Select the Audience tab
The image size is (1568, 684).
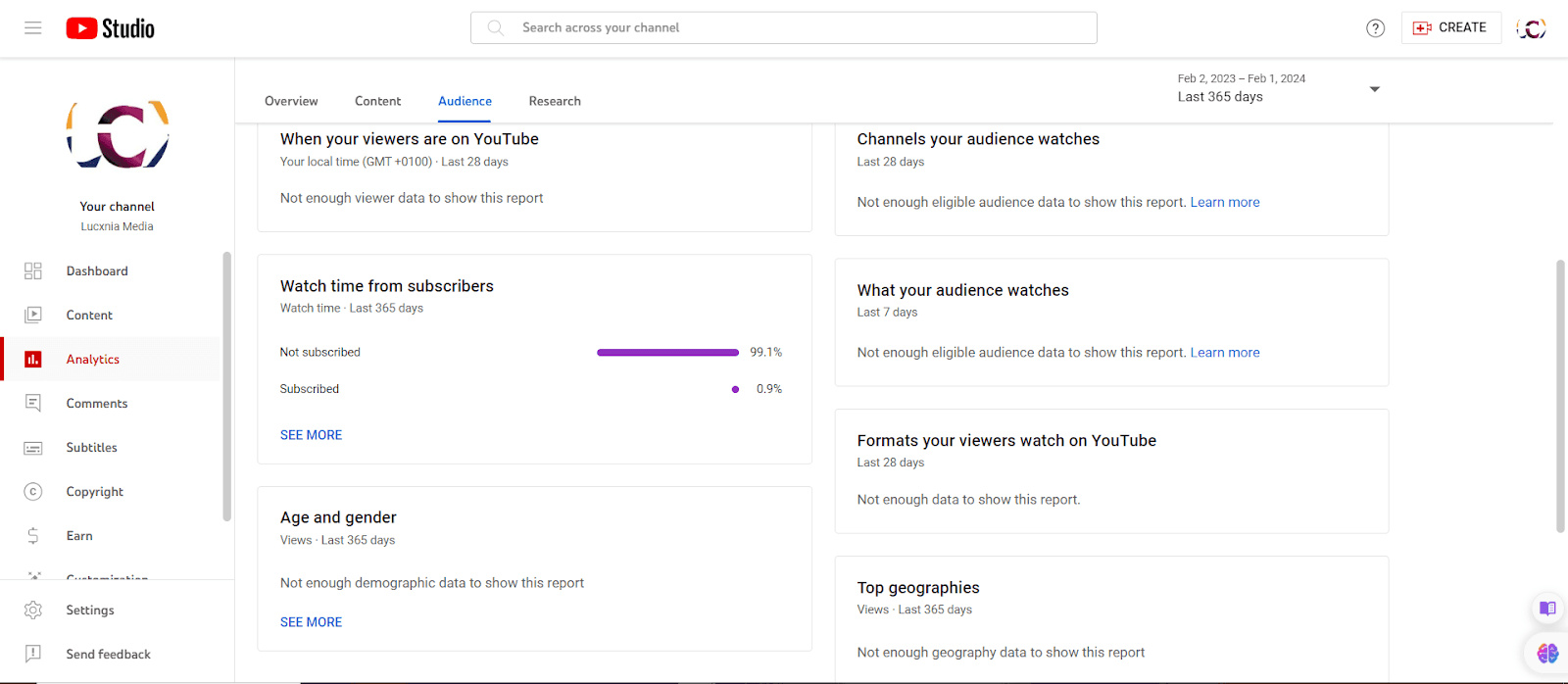tap(465, 101)
